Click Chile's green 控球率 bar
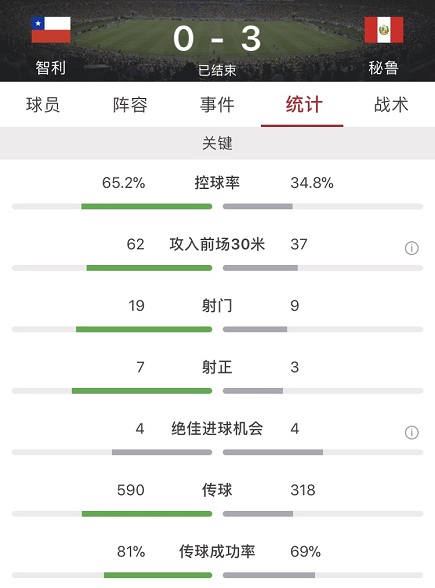Image resolution: width=435 pixels, height=588 pixels. pyautogui.click(x=147, y=206)
